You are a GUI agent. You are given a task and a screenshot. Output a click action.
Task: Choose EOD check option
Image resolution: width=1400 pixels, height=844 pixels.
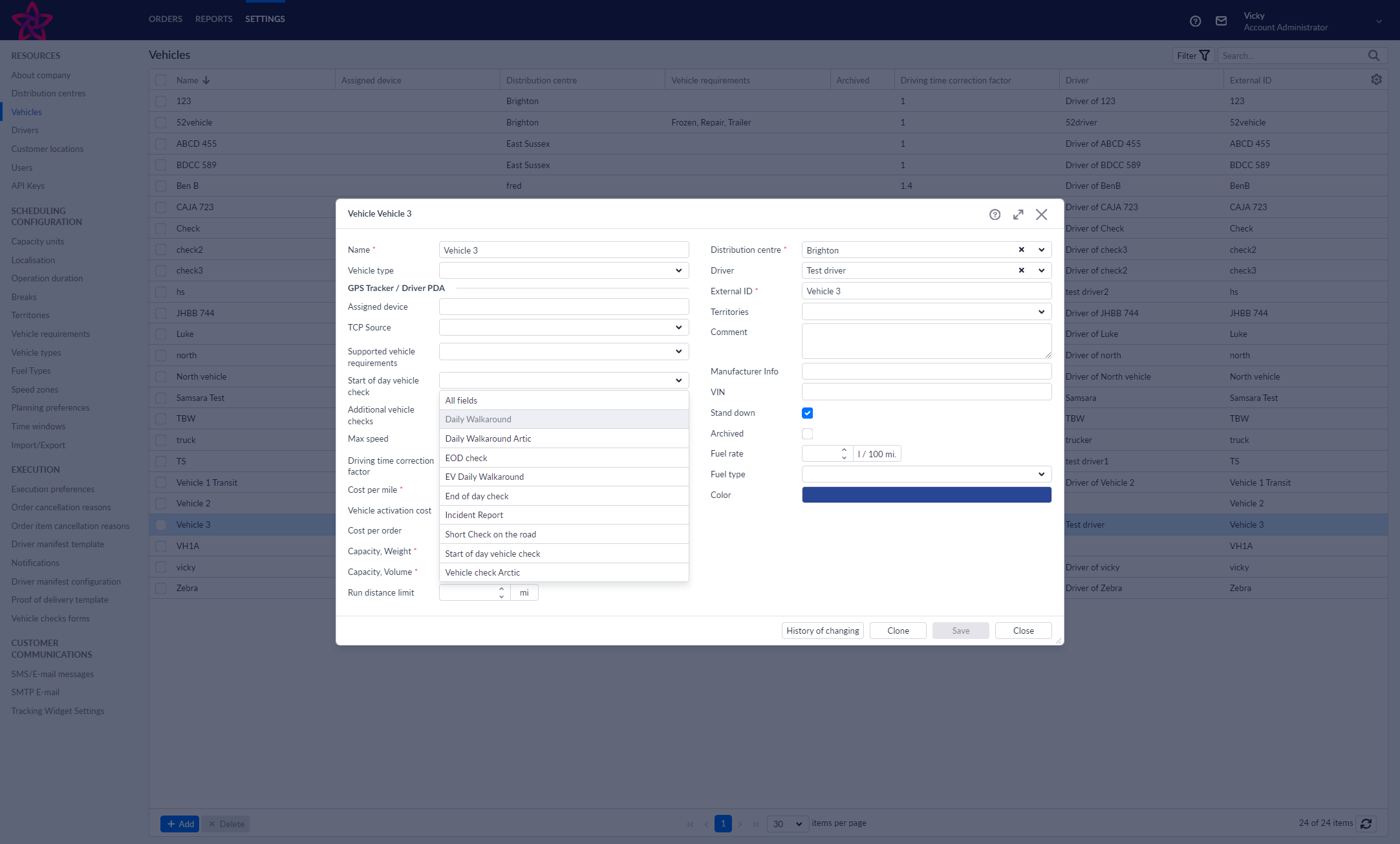point(563,458)
